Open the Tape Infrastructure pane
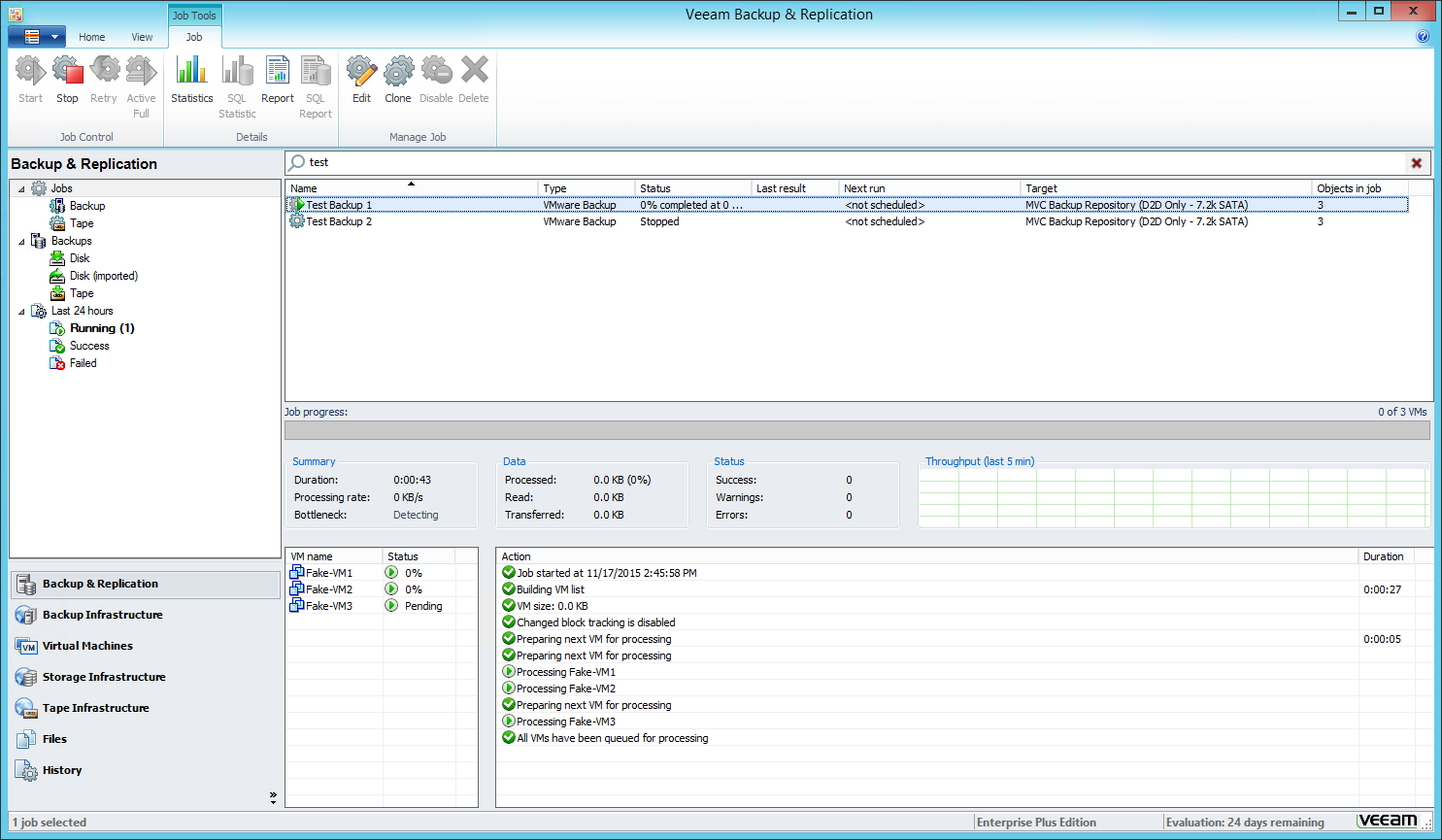The height and width of the screenshot is (840, 1442). tap(146, 708)
